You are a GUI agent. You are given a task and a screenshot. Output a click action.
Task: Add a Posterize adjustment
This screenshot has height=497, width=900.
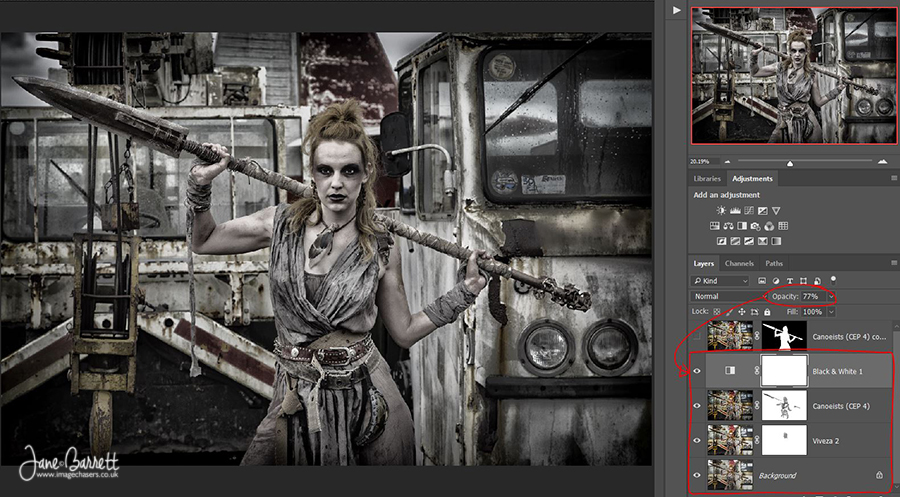click(735, 241)
